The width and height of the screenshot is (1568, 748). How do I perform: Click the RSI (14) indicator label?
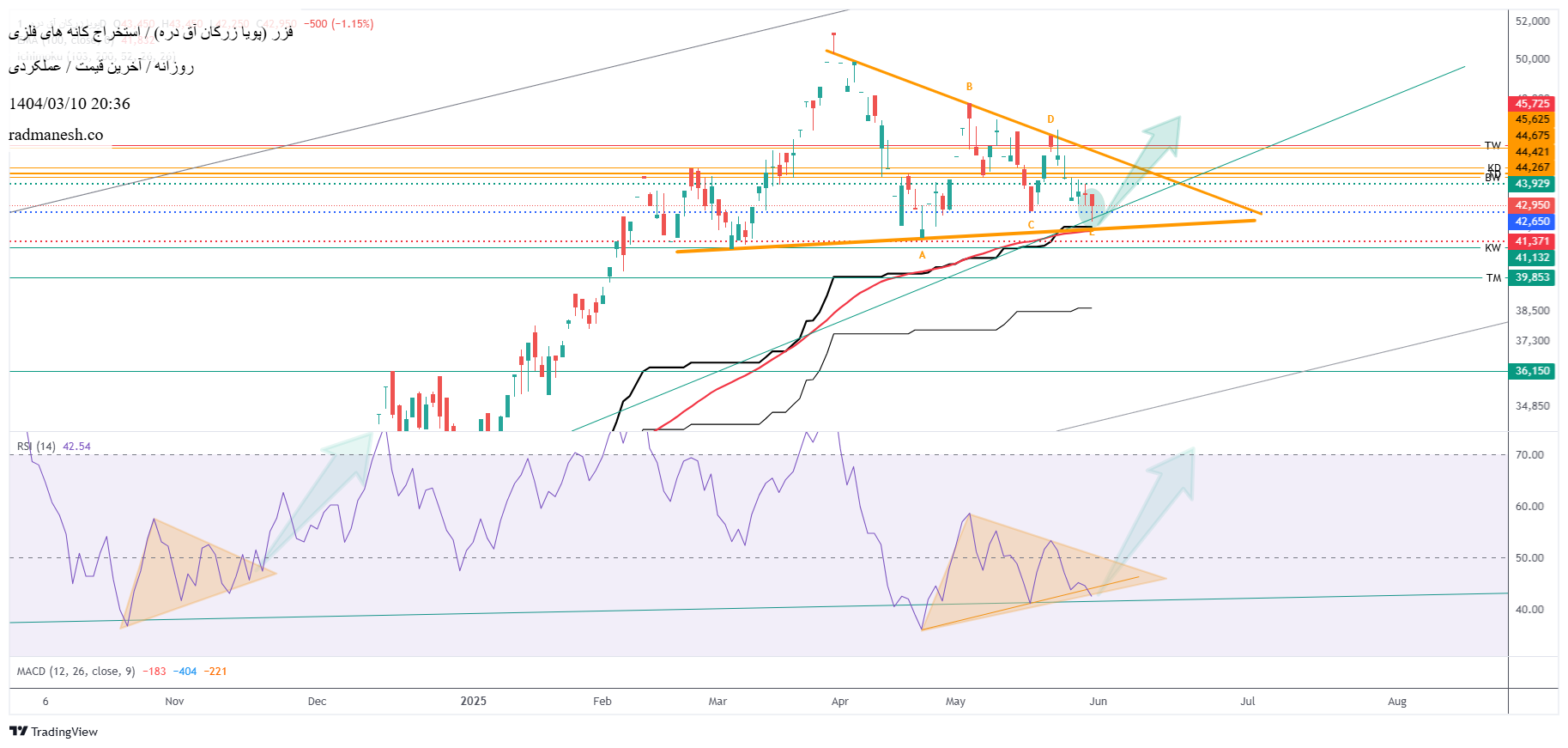36,447
